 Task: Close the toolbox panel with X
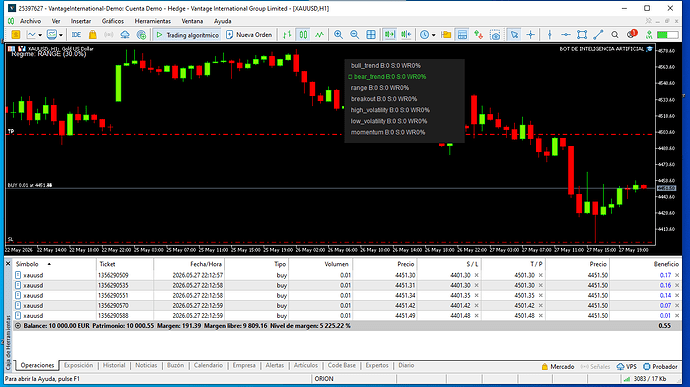(8, 264)
